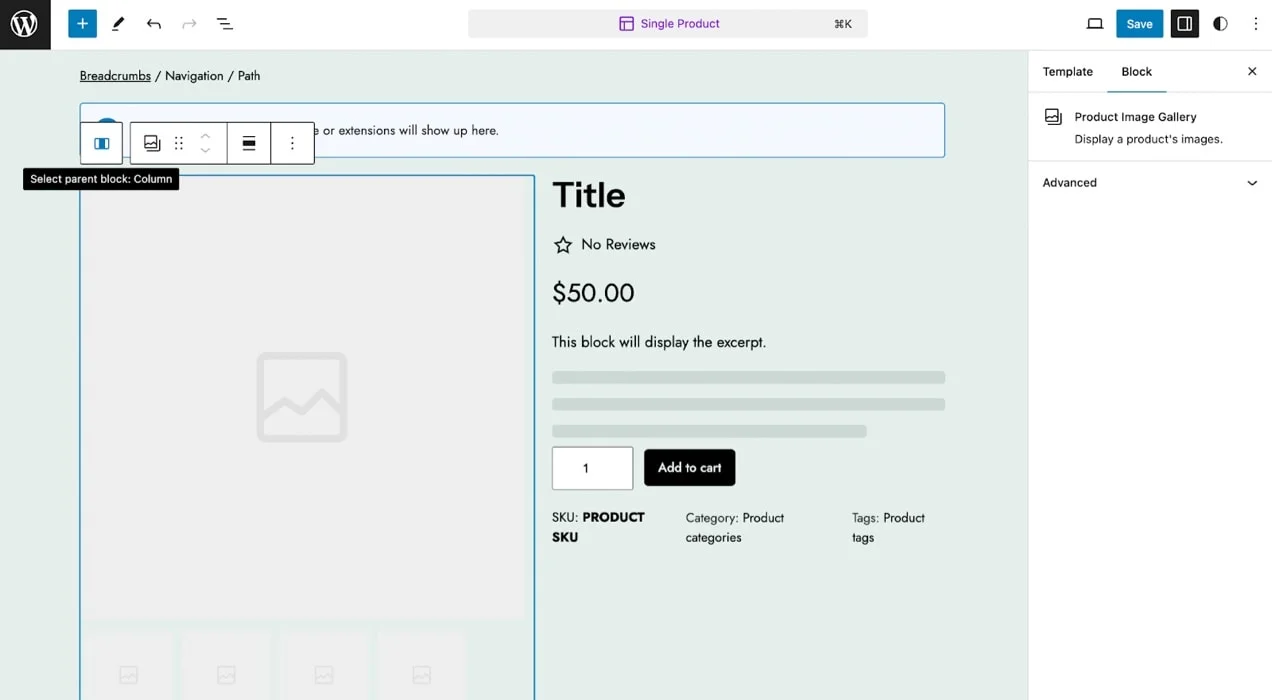Screen dimensions: 1272x700
Task: Open the Single Product command dropdown
Action: (x=668, y=23)
